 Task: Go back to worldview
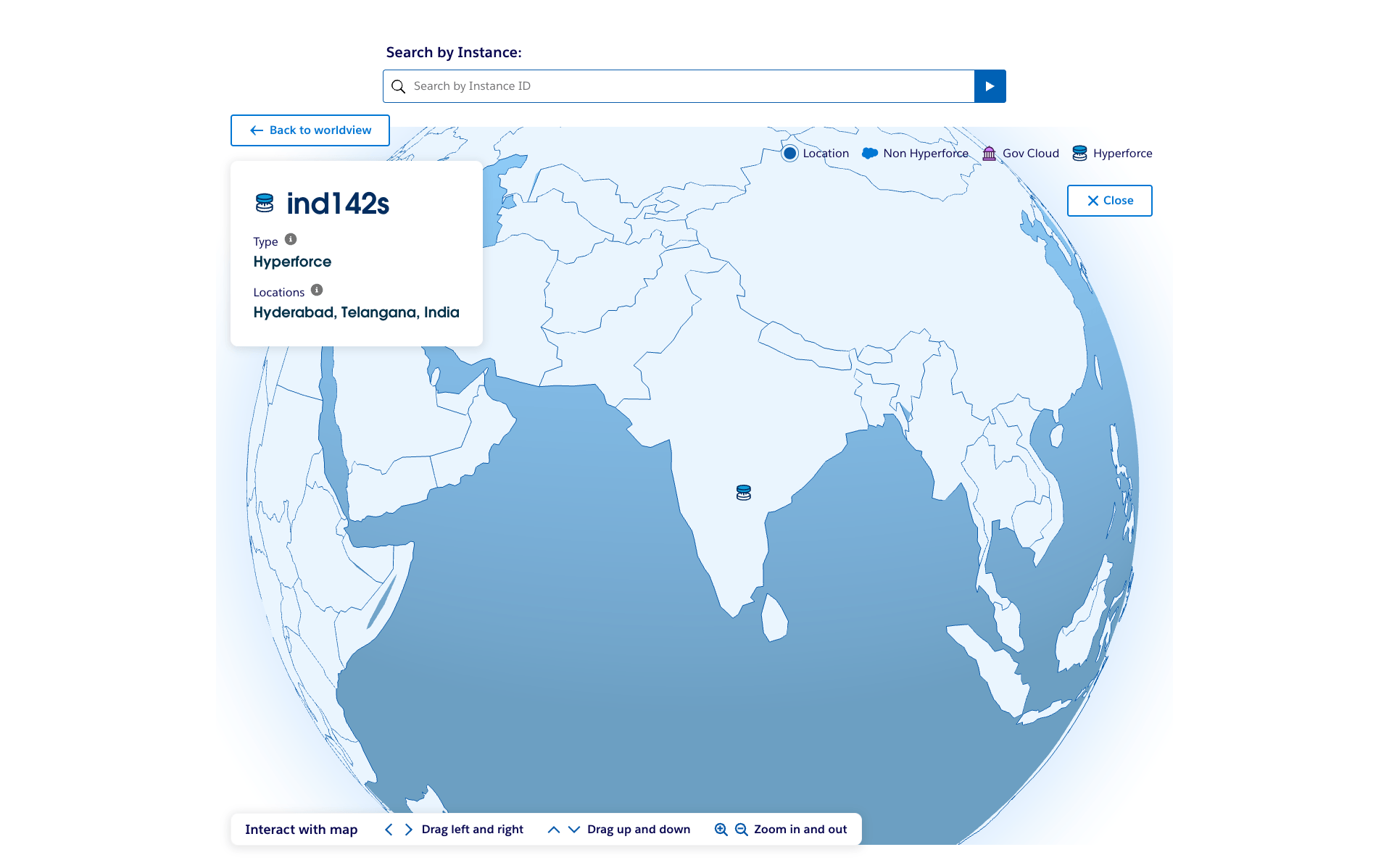pyautogui.click(x=310, y=130)
